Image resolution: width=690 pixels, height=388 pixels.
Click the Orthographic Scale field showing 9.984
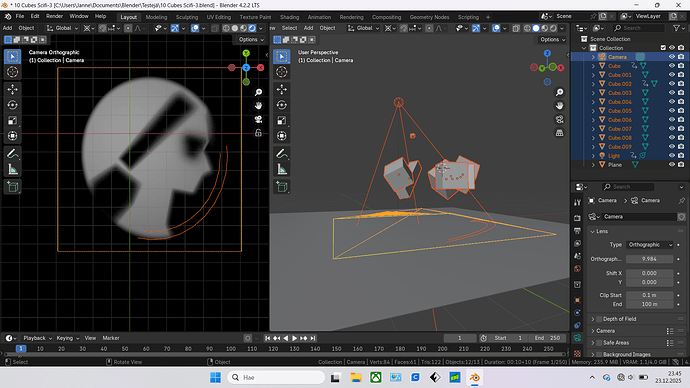click(650, 259)
